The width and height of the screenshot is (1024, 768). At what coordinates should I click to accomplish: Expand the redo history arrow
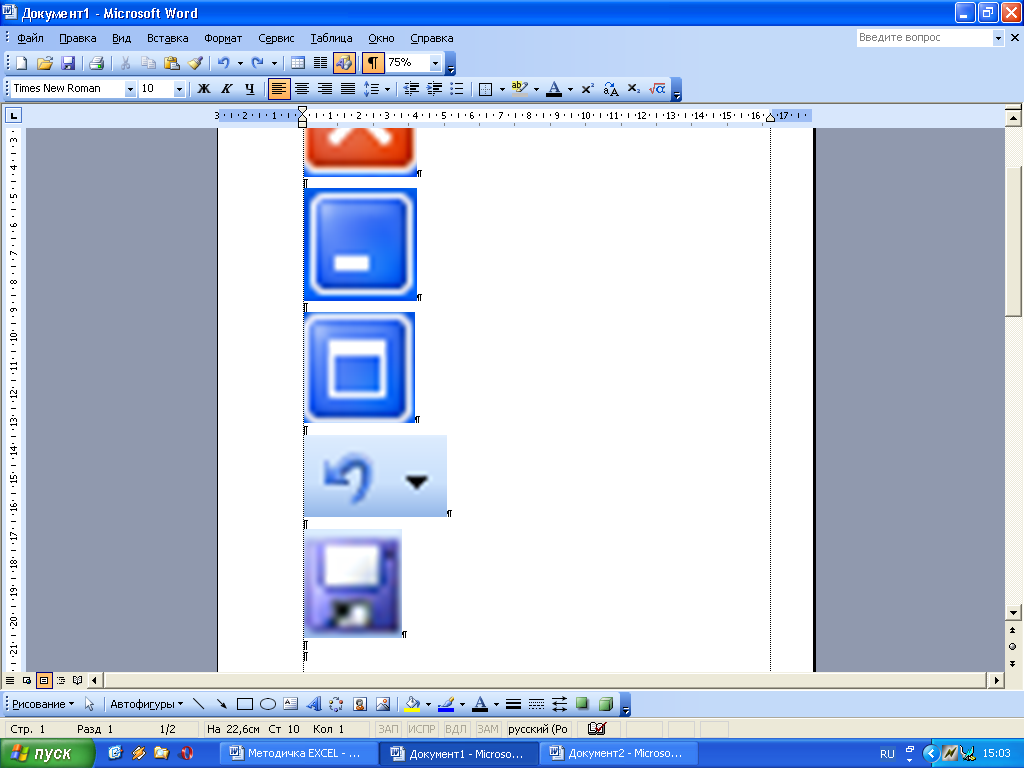point(274,63)
